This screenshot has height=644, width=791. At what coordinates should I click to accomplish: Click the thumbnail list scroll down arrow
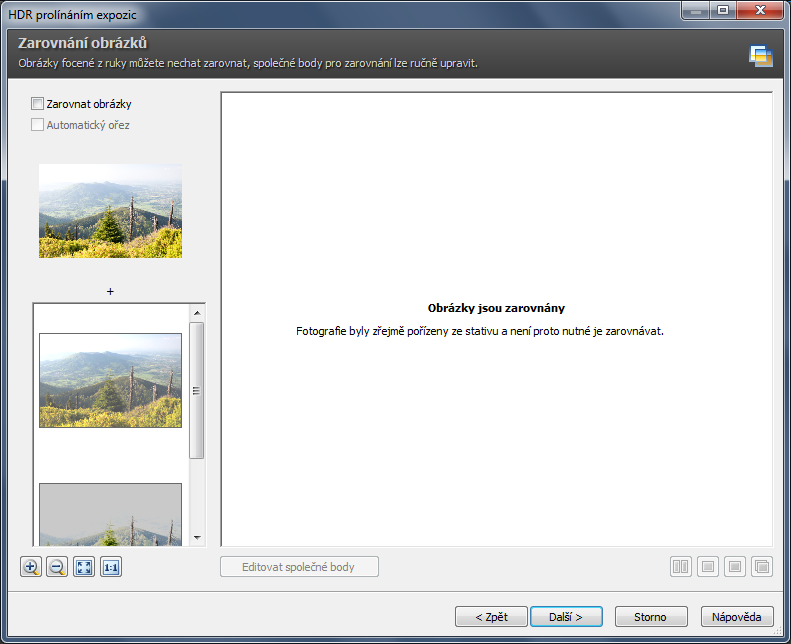coord(197,538)
